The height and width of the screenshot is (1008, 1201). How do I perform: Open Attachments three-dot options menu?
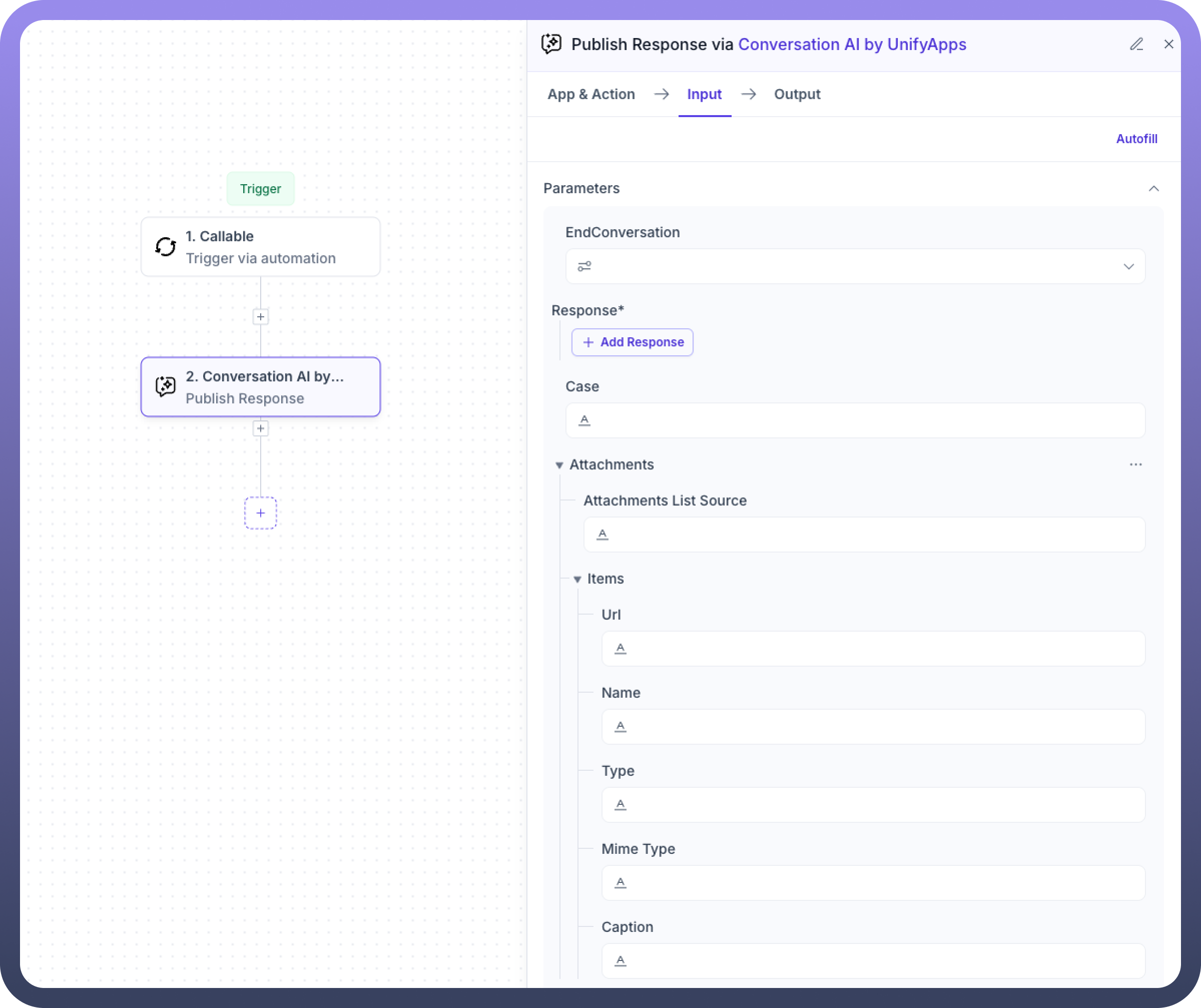[1135, 464]
